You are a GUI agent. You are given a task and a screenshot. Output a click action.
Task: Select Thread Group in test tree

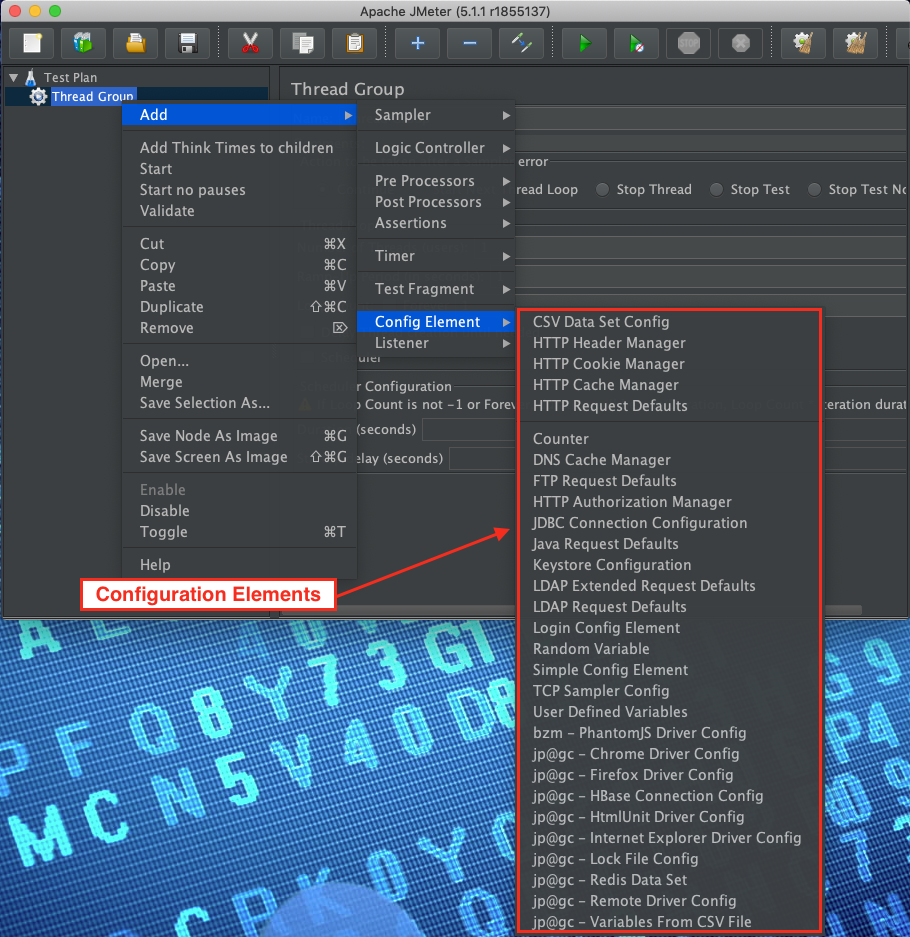click(93, 96)
